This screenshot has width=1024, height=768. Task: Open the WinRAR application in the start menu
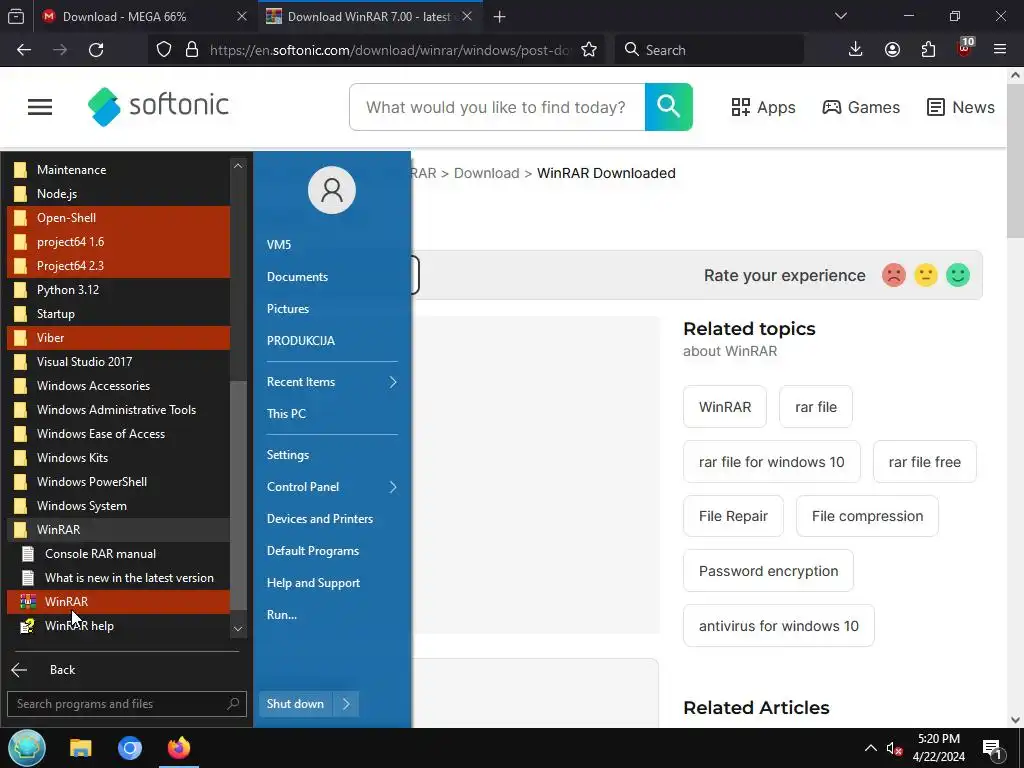(x=118, y=601)
